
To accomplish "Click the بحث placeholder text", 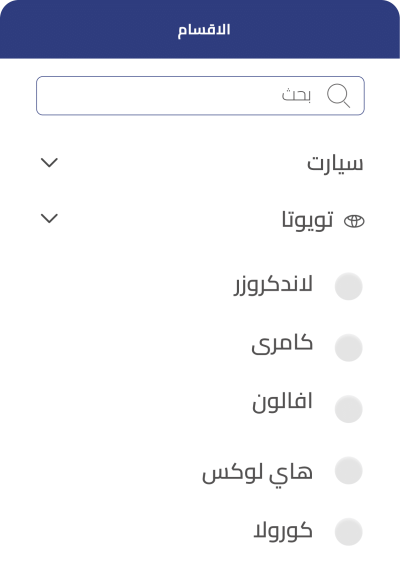I will point(296,95).
